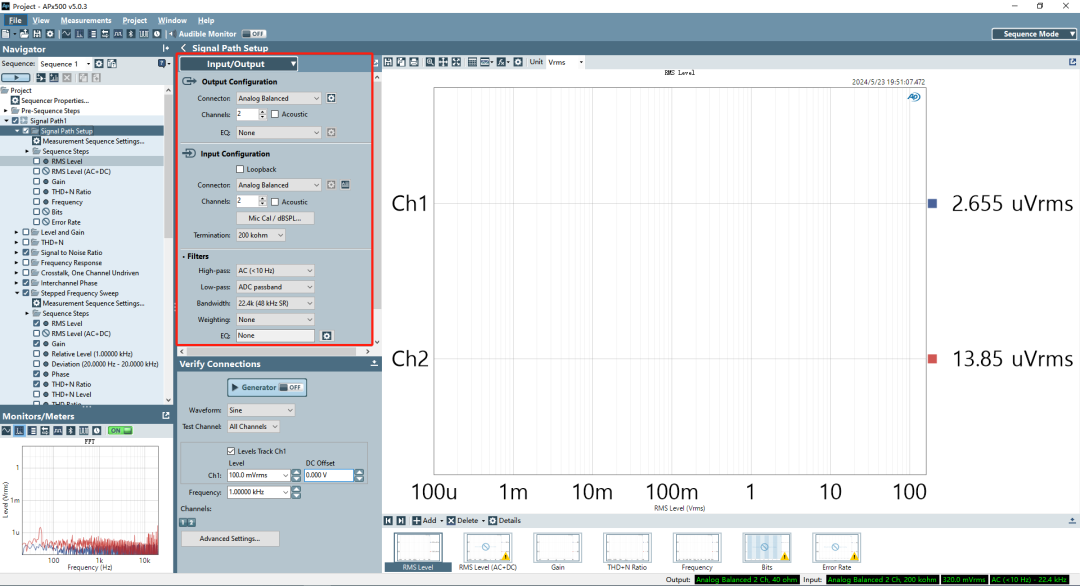The image size is (1080, 586).
Task: Click the Mic Cal / dBSPL button
Action: [275, 217]
